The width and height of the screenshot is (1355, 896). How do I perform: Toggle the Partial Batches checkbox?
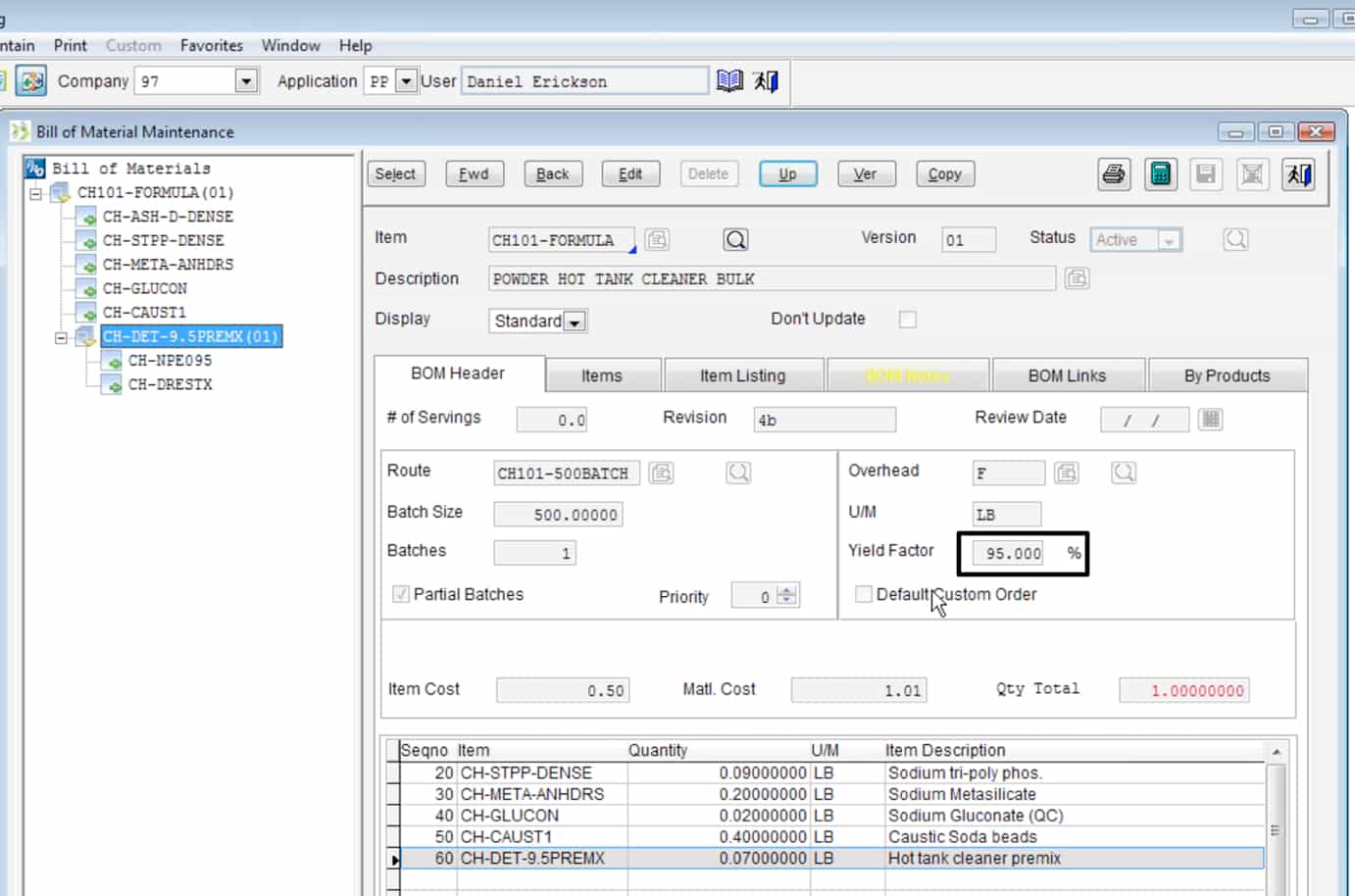click(x=400, y=594)
